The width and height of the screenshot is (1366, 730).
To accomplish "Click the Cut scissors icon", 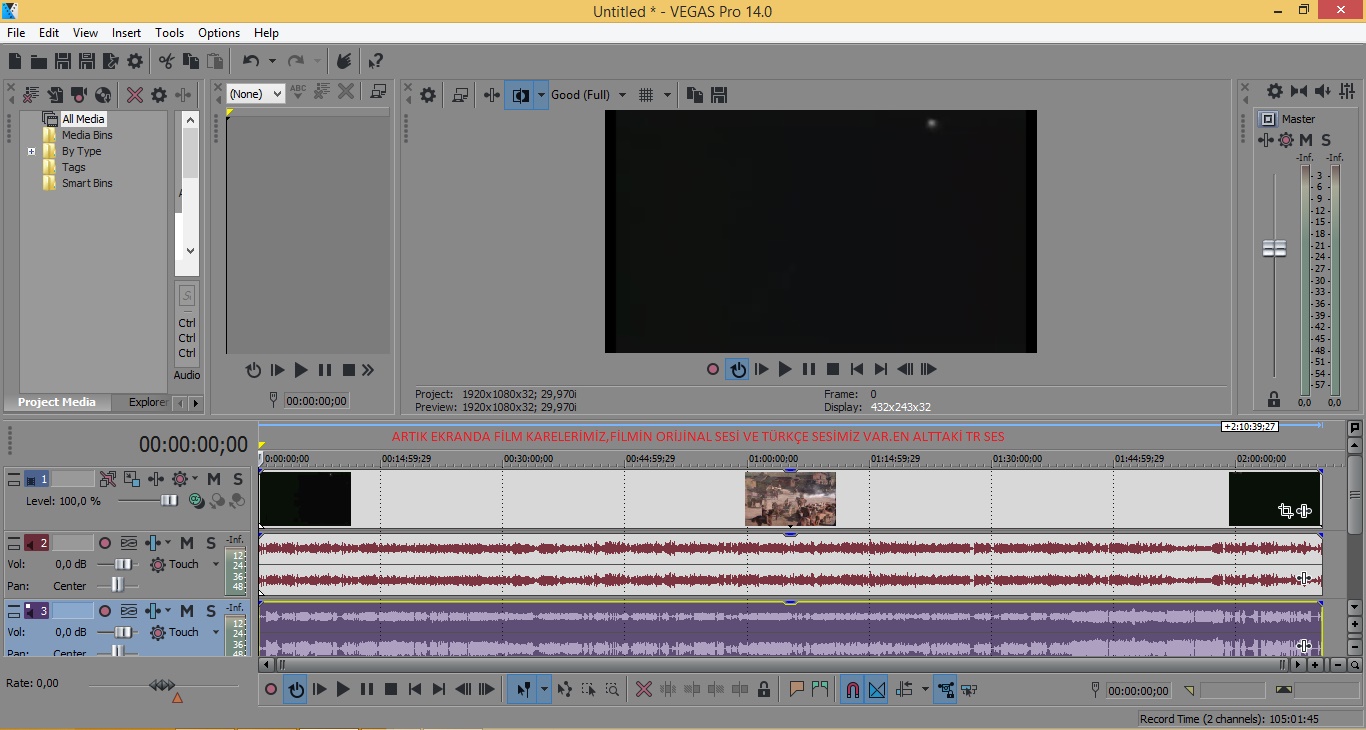I will 166,62.
